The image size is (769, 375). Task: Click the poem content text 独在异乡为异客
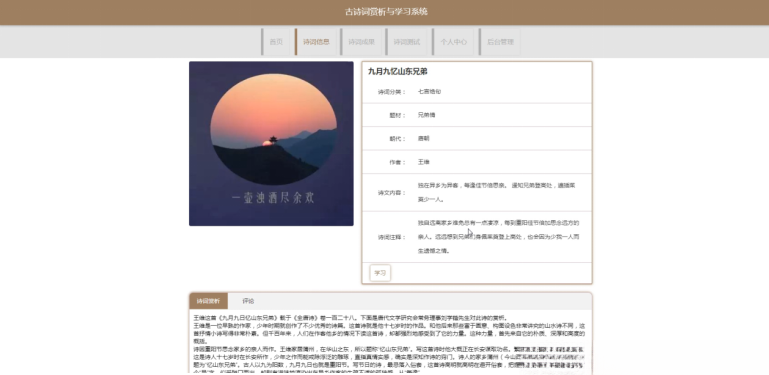[439, 186]
